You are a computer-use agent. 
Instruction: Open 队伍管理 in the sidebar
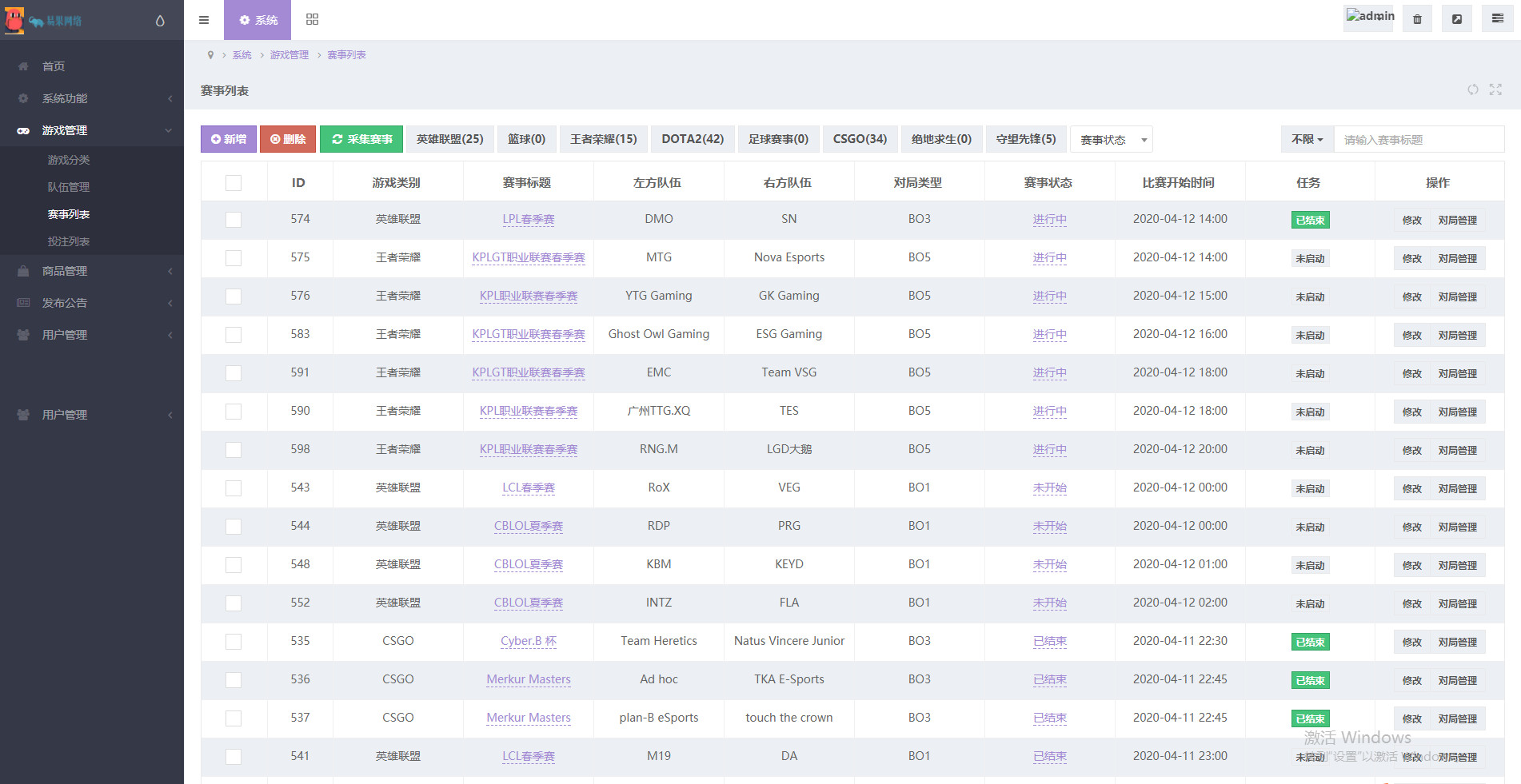pyautogui.click(x=69, y=187)
